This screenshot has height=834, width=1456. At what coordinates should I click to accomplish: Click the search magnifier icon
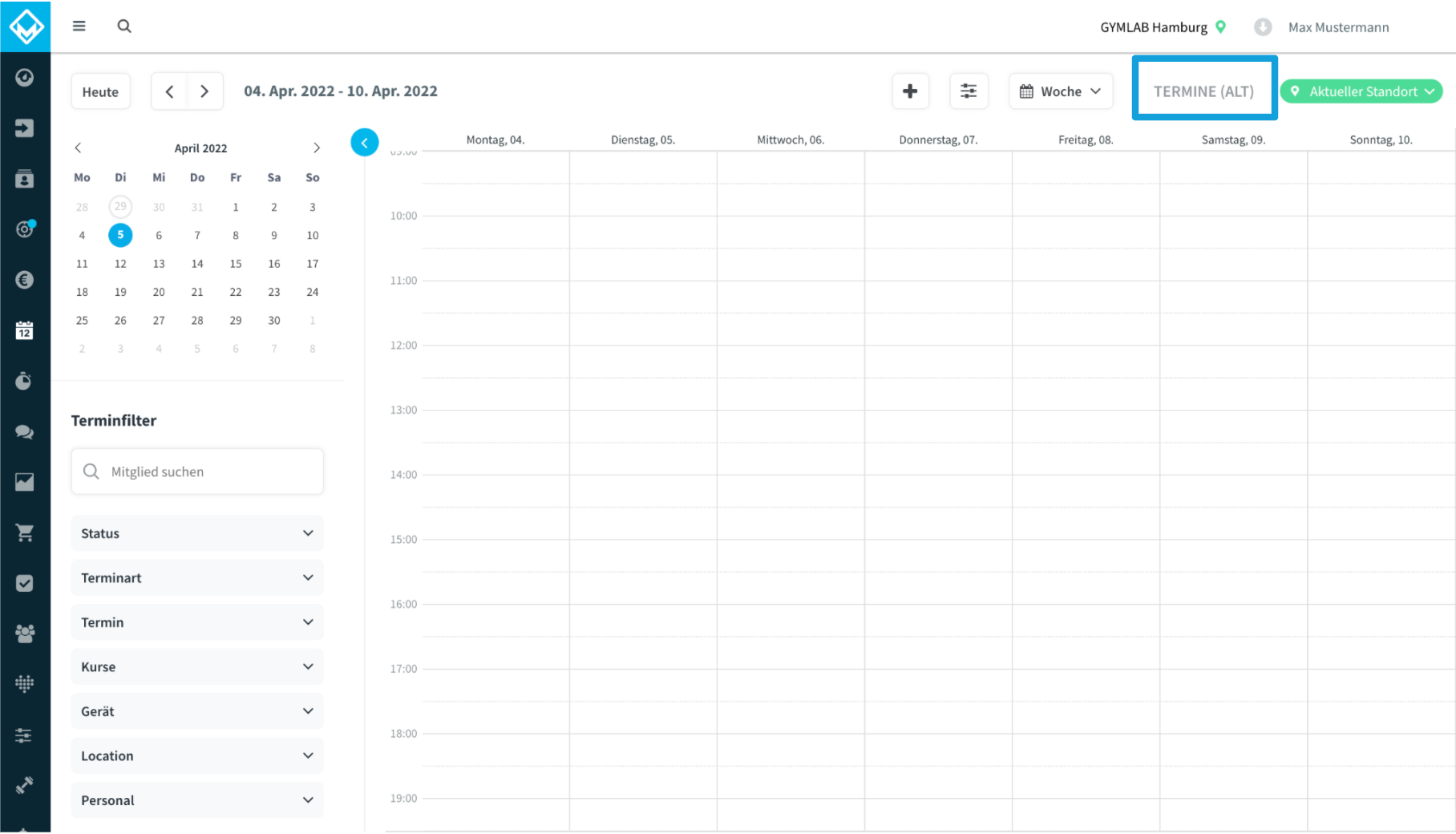tap(124, 26)
